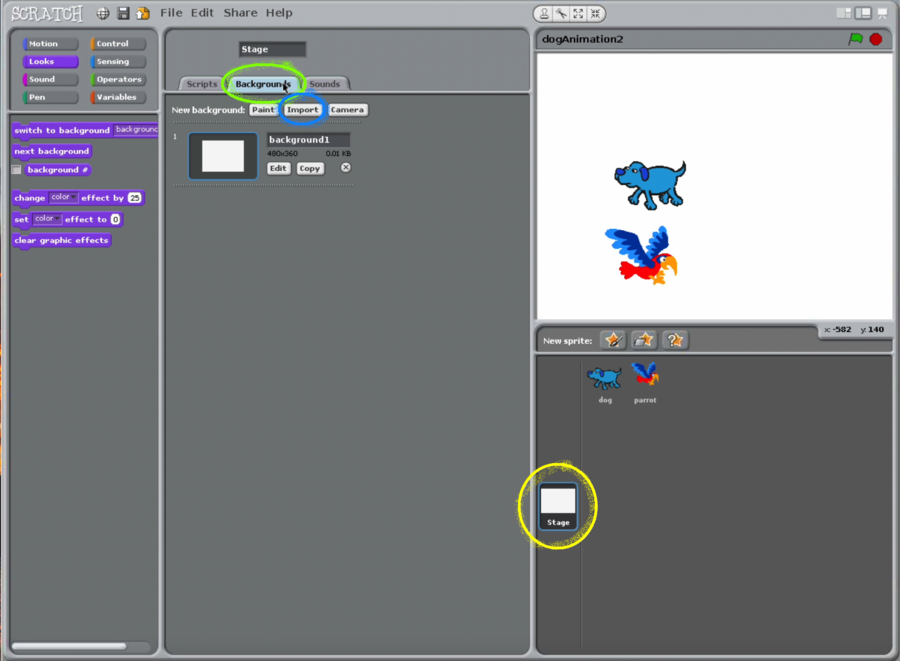Open color dropdown in change effect block
Screen dimensions: 900x661
click(x=64, y=198)
